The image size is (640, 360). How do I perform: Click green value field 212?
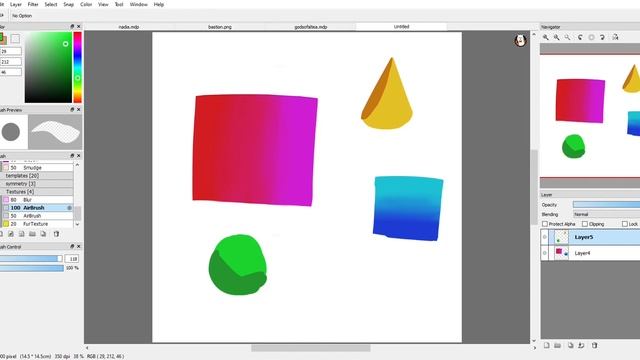click(x=11, y=62)
